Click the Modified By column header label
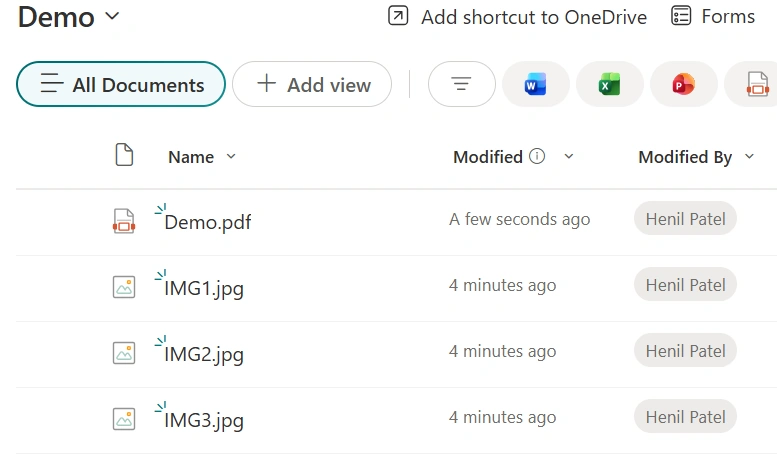777x460 pixels. [x=685, y=157]
